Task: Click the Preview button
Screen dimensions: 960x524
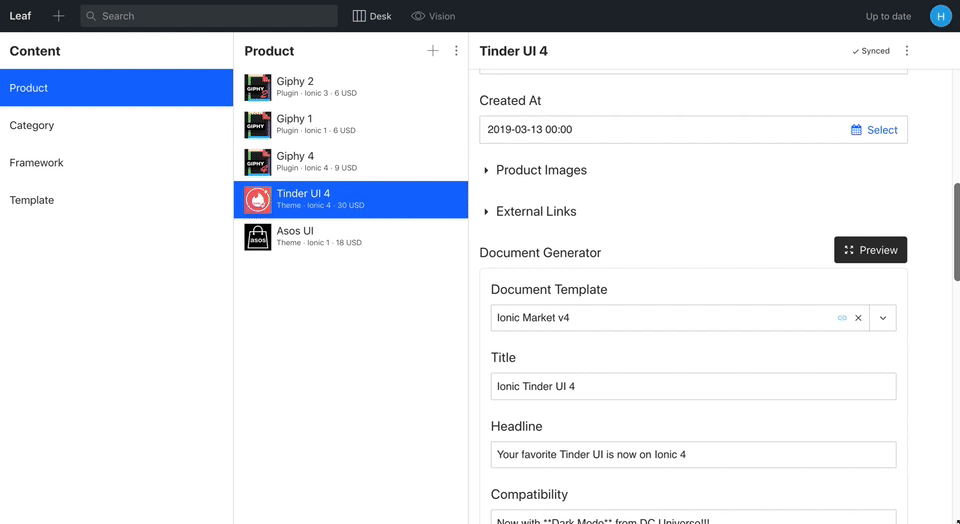Action: click(870, 250)
